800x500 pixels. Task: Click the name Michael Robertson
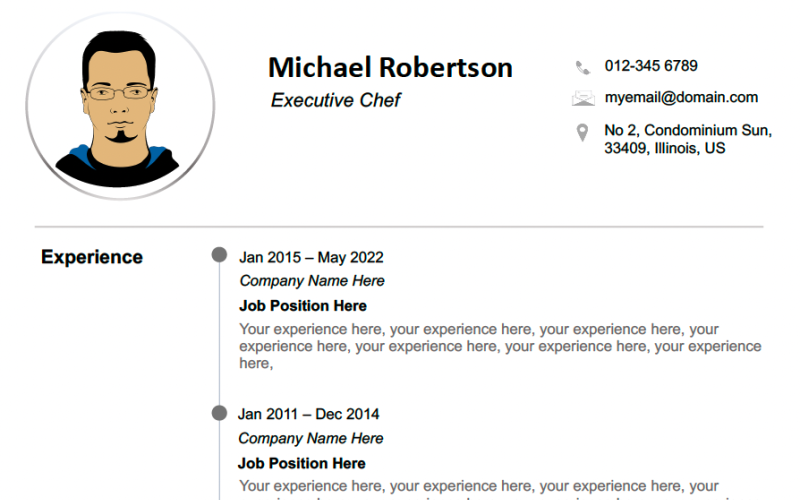(x=390, y=67)
